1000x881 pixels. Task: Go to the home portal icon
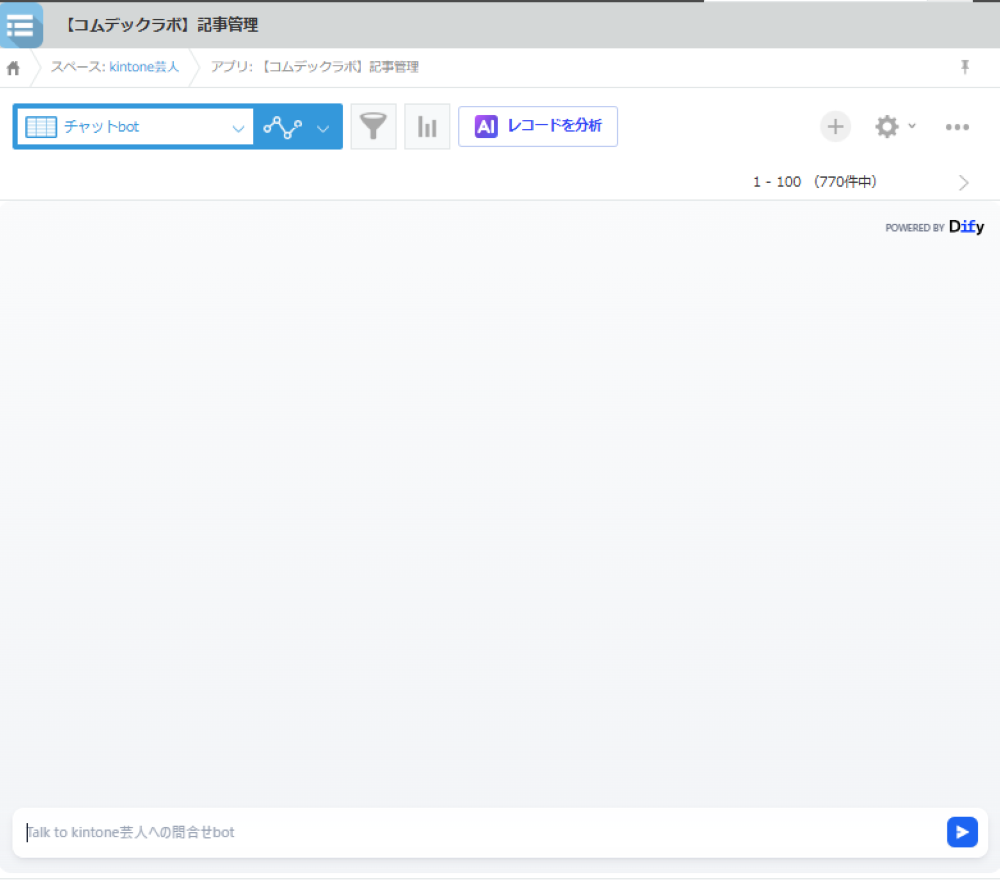click(14, 68)
